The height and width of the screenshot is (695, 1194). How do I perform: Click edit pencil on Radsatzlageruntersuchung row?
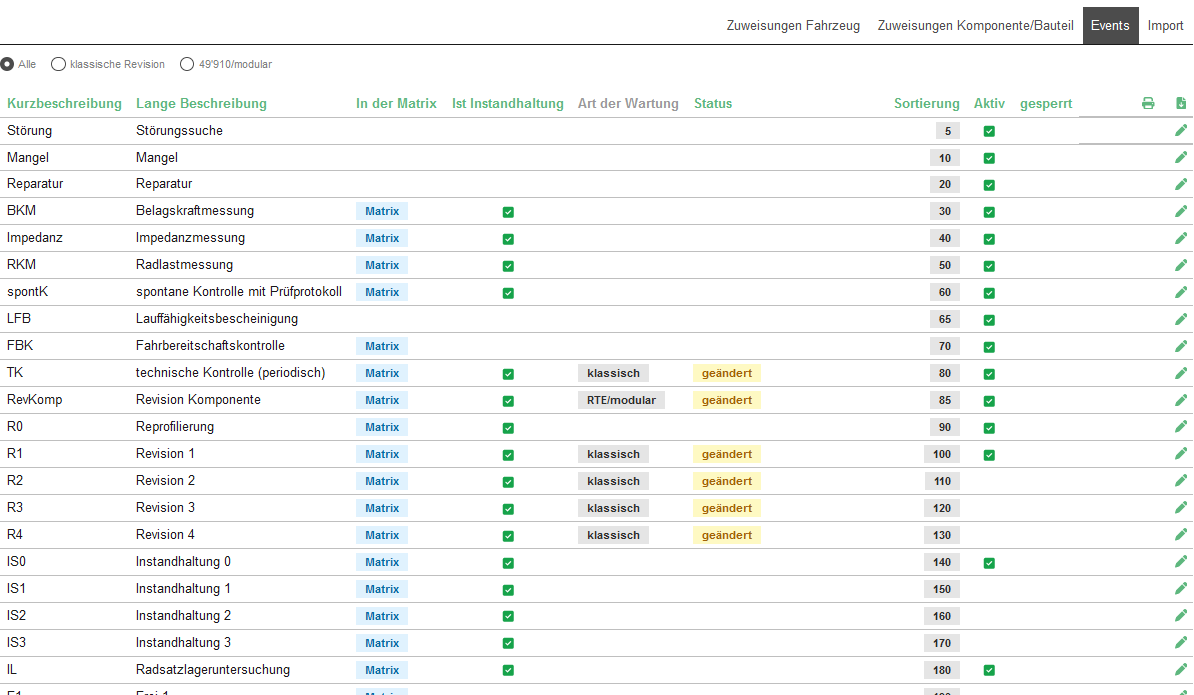click(1181, 670)
